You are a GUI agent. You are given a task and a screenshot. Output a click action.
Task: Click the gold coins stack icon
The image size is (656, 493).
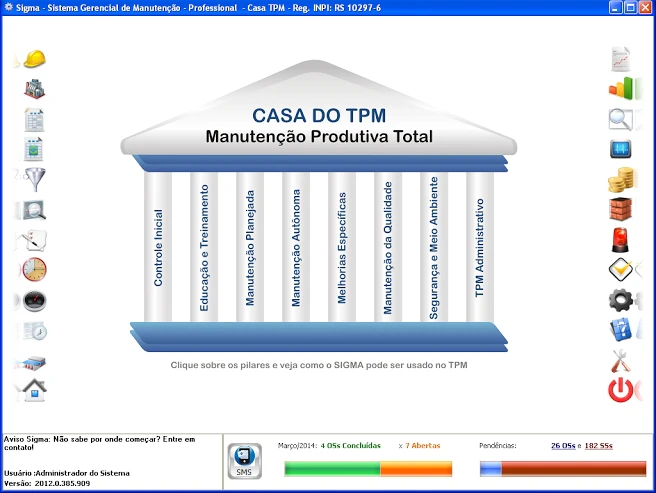point(621,179)
